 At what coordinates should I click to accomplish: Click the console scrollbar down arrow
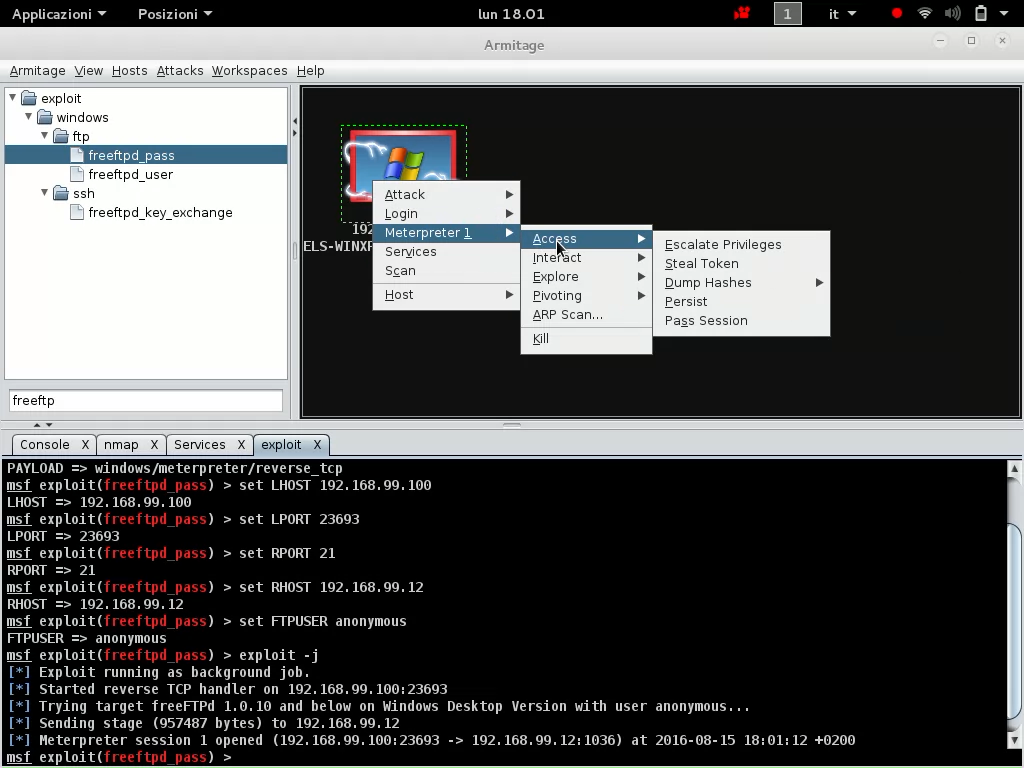[1014, 740]
